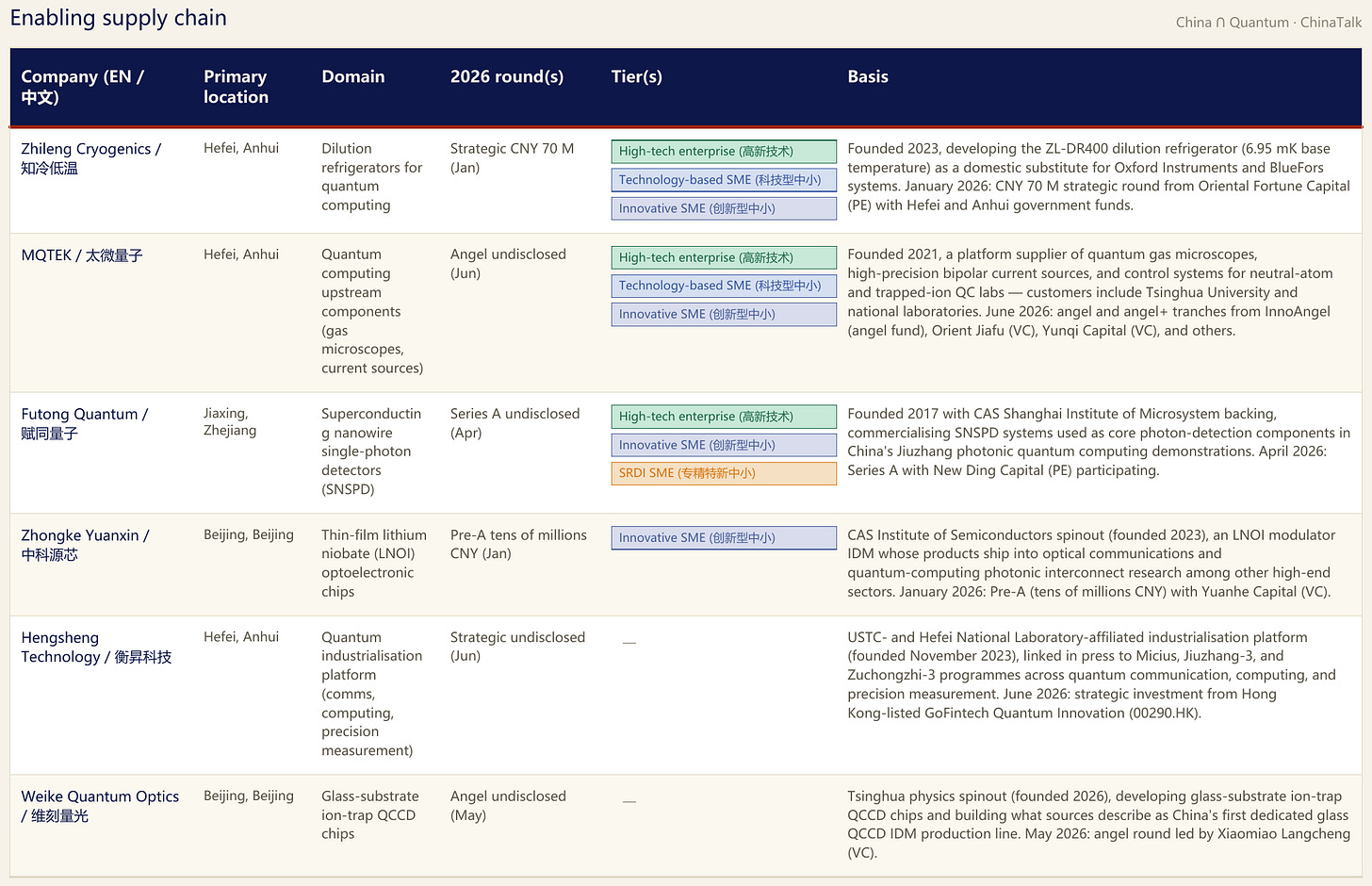Image resolution: width=1372 pixels, height=886 pixels.
Task: Select the basis text mentioning the ZL-DR400 dilution refrigerator
Action: pyautogui.click(x=1099, y=177)
